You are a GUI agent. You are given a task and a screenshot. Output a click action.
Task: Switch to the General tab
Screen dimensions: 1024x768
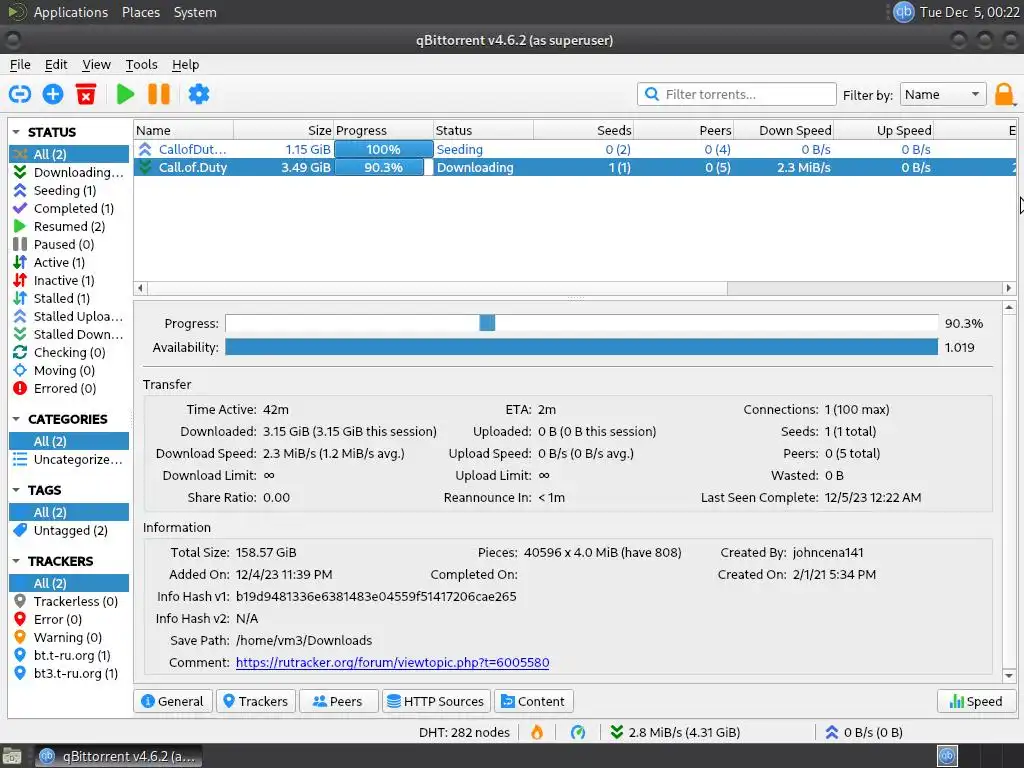pyautogui.click(x=173, y=701)
